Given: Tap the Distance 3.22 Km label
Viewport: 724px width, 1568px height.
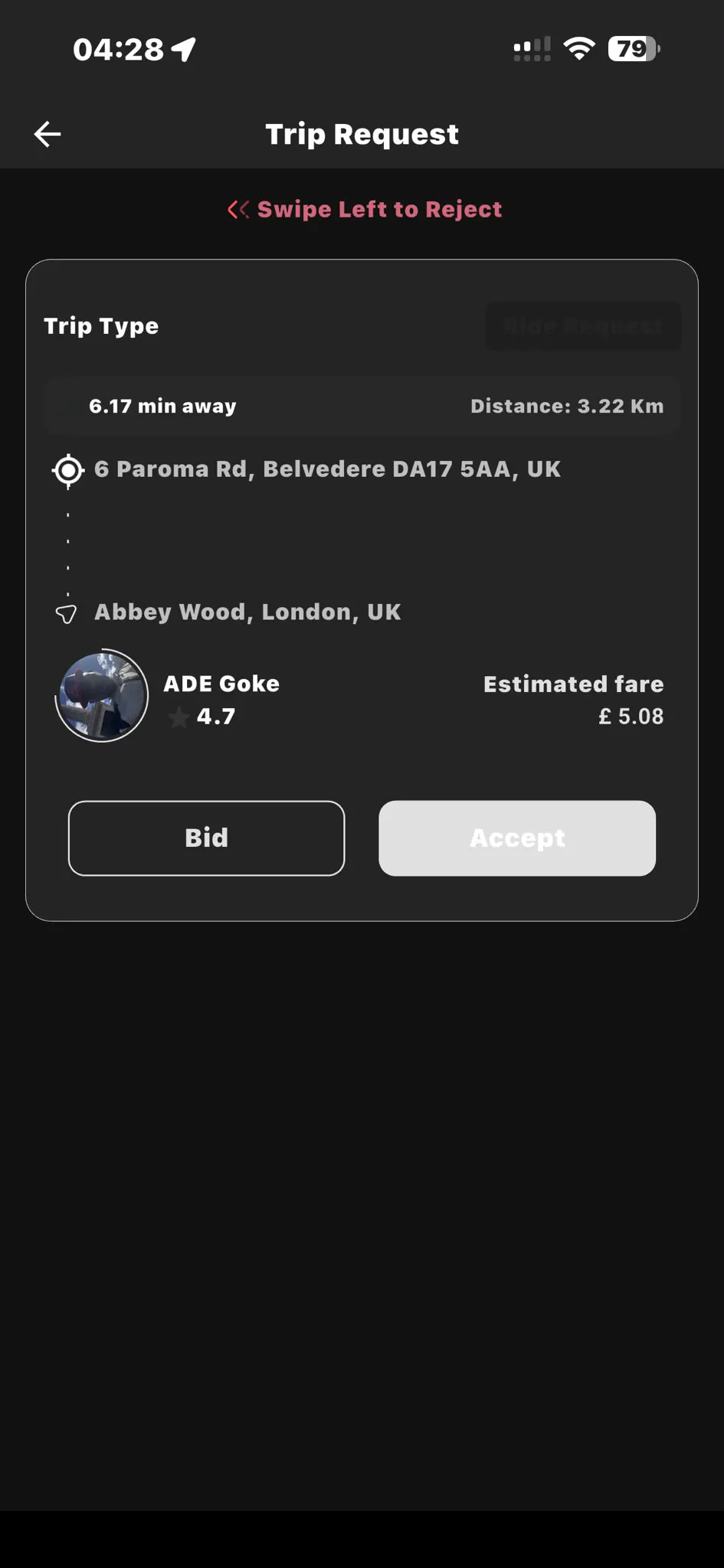Looking at the screenshot, I should click(567, 407).
